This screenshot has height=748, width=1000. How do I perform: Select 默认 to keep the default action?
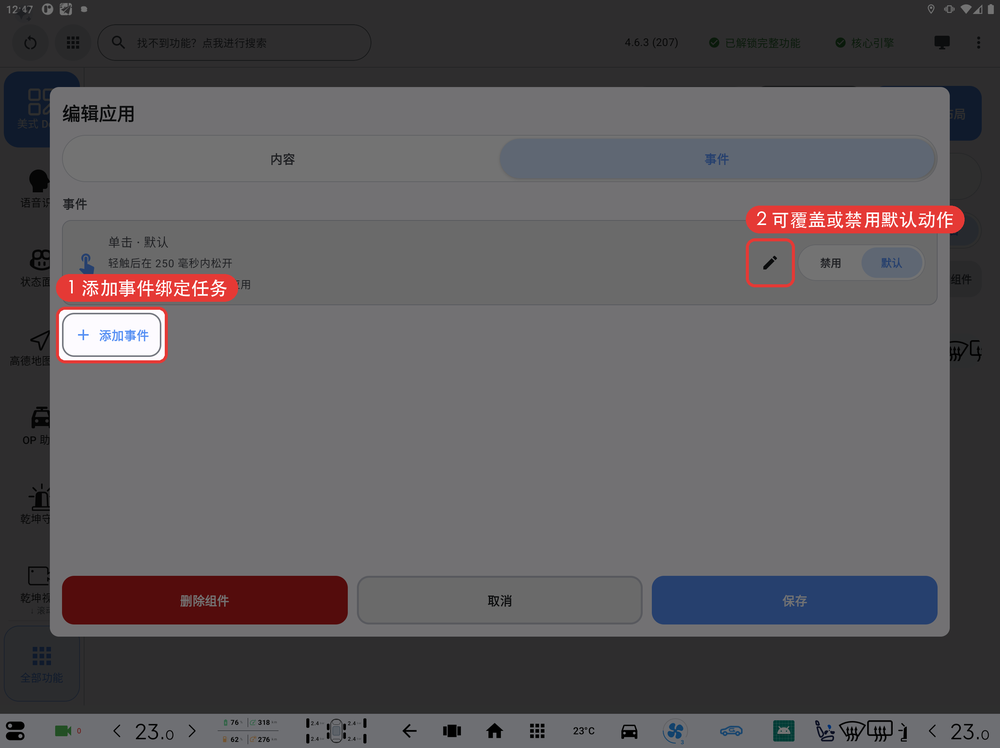(892, 263)
